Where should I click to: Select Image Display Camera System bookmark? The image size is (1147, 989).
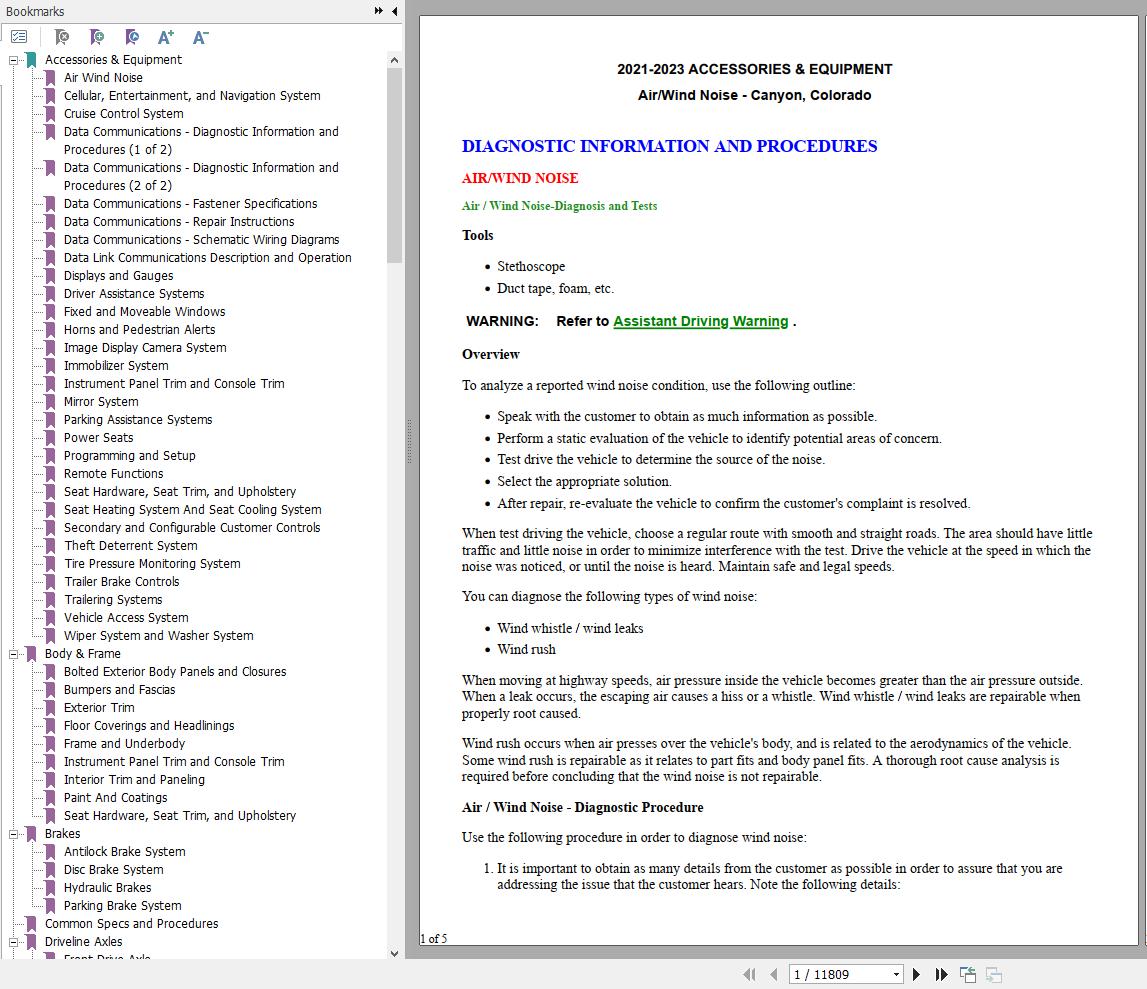pyautogui.click(x=145, y=347)
